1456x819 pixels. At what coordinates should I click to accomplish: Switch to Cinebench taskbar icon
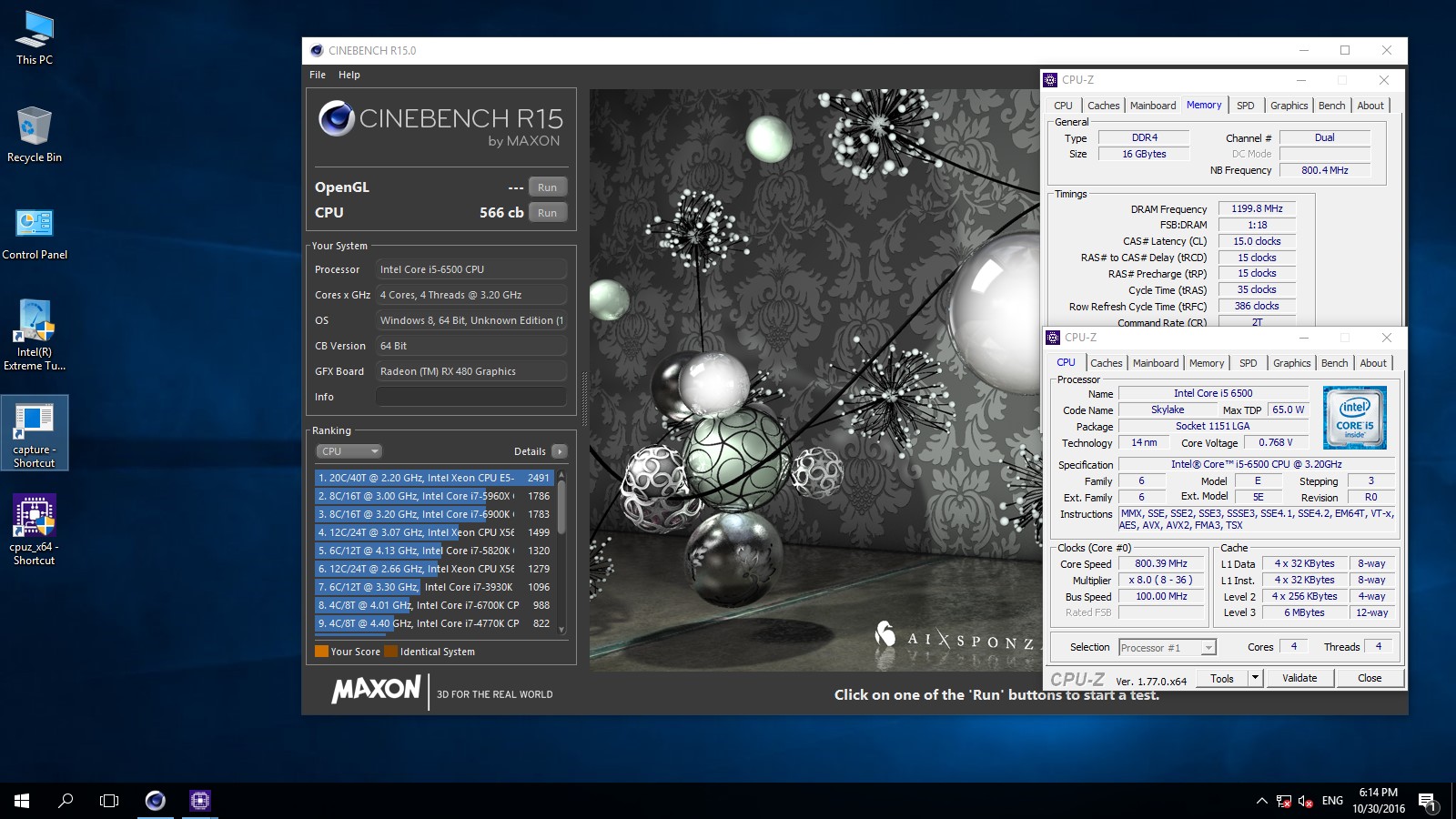tap(156, 801)
